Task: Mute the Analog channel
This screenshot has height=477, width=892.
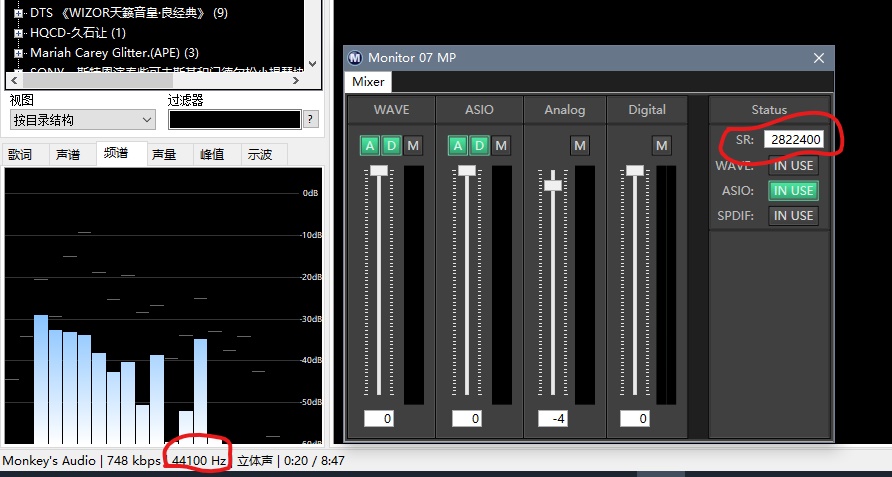Action: click(579, 146)
